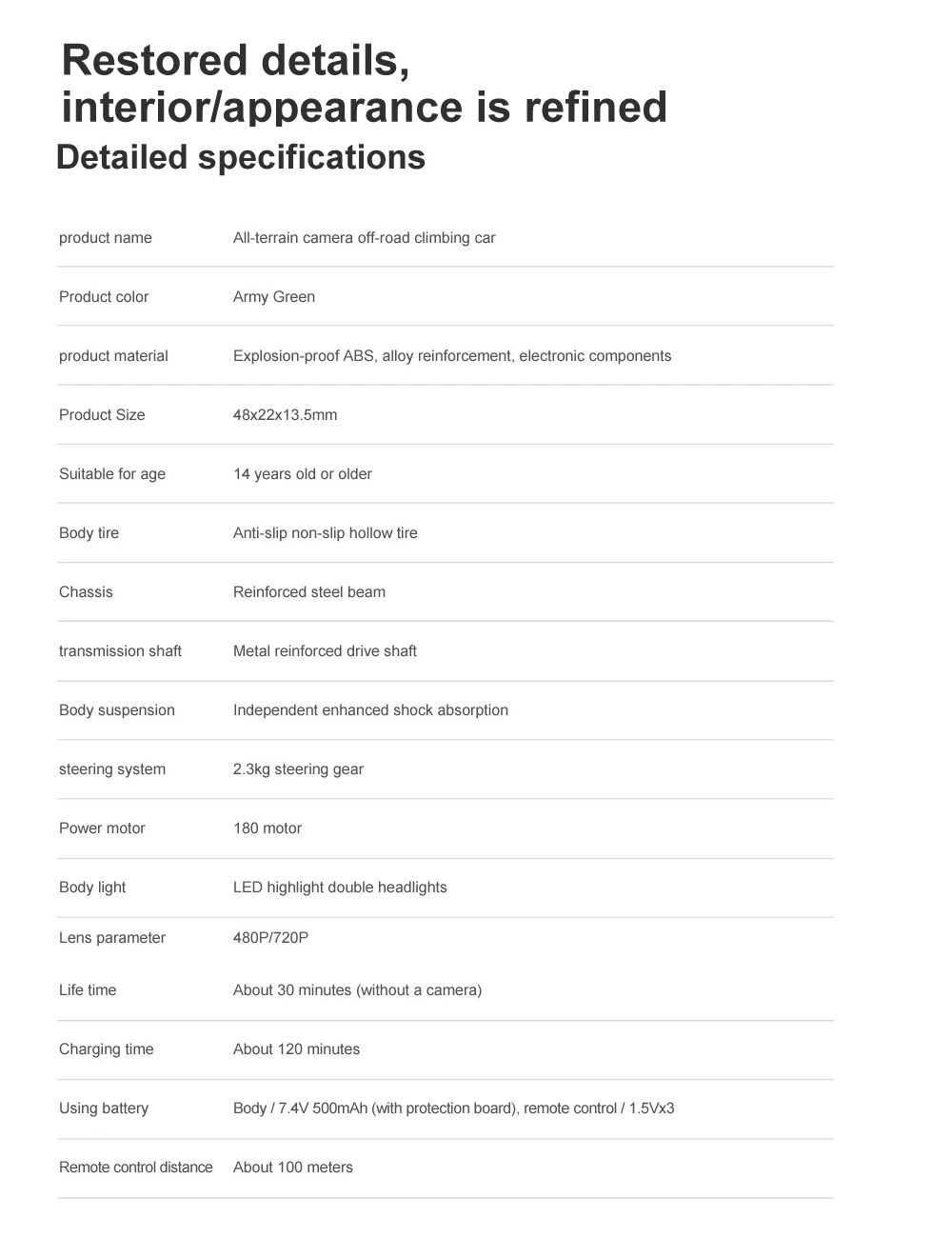Click the '480P/720P' lens parameter value
The width and height of the screenshot is (952, 1238).
click(x=271, y=938)
